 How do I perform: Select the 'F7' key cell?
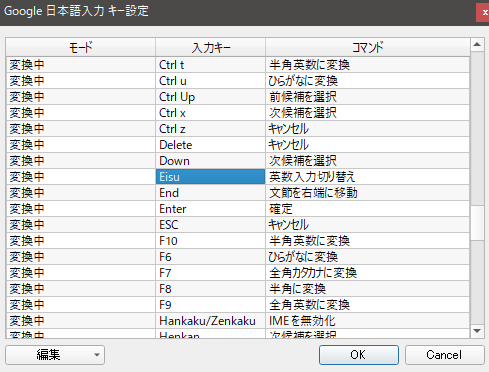tap(211, 273)
